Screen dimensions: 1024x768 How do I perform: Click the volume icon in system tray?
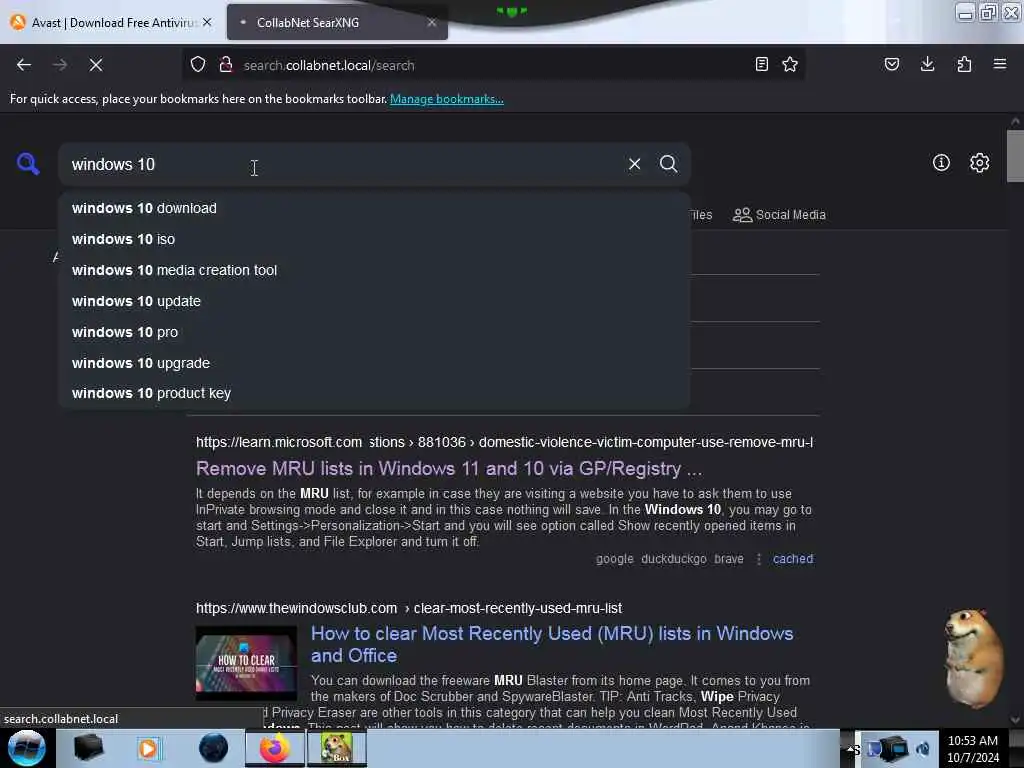click(x=923, y=749)
